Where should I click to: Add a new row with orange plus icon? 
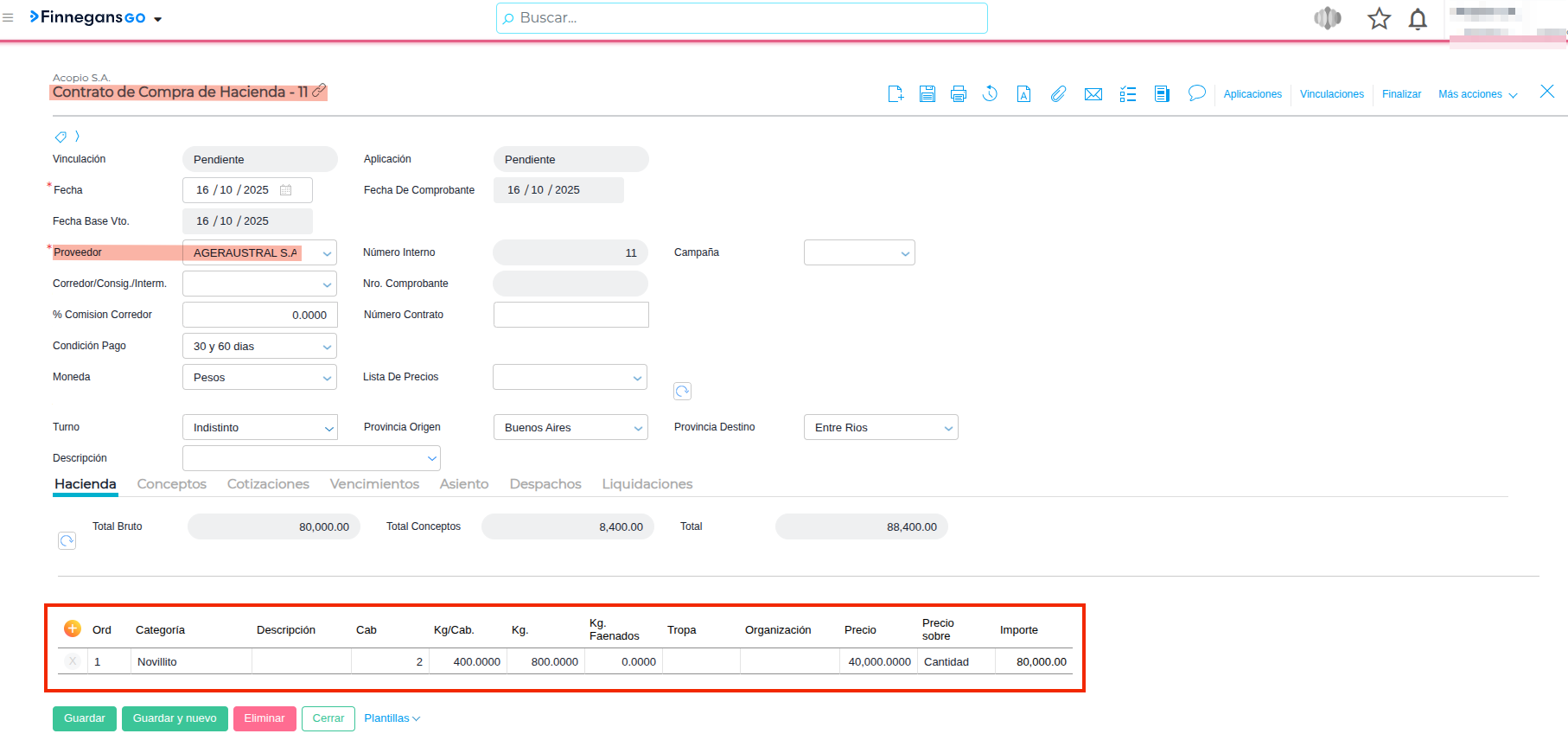(x=73, y=628)
